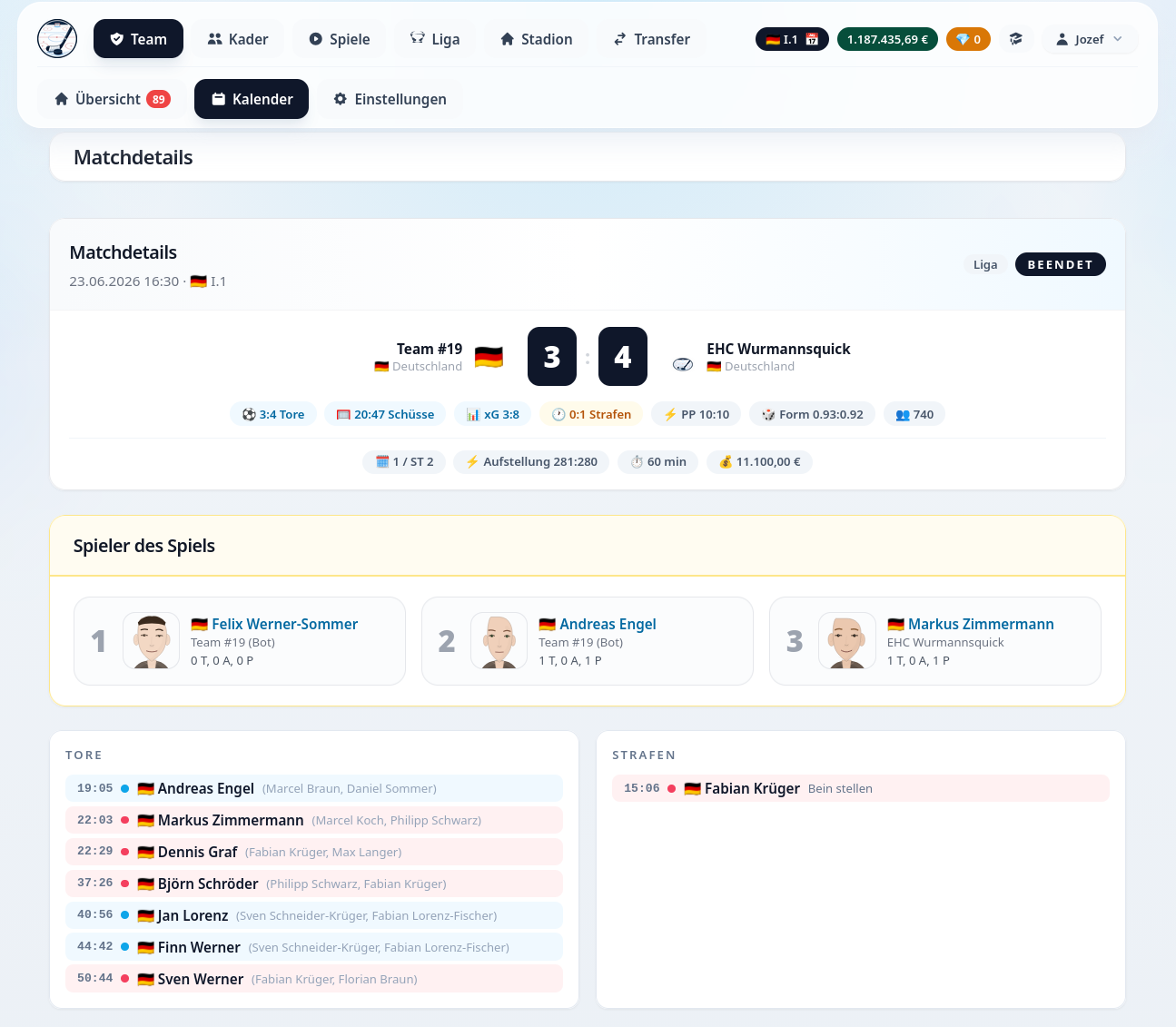Click the Liga tag in match header
Viewport: 1176px width, 1027px height.
(x=985, y=264)
